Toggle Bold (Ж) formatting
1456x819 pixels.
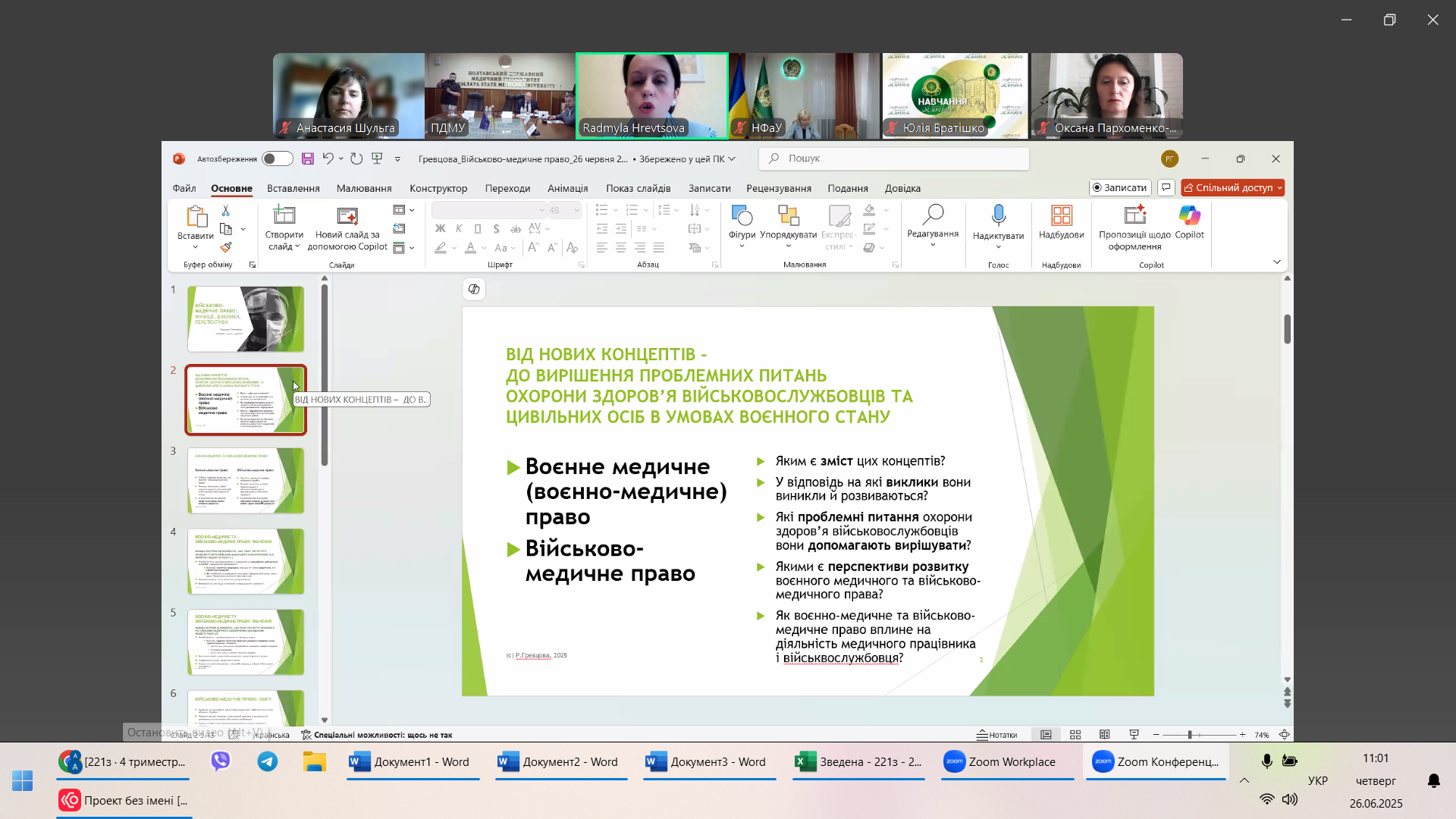coord(441,228)
